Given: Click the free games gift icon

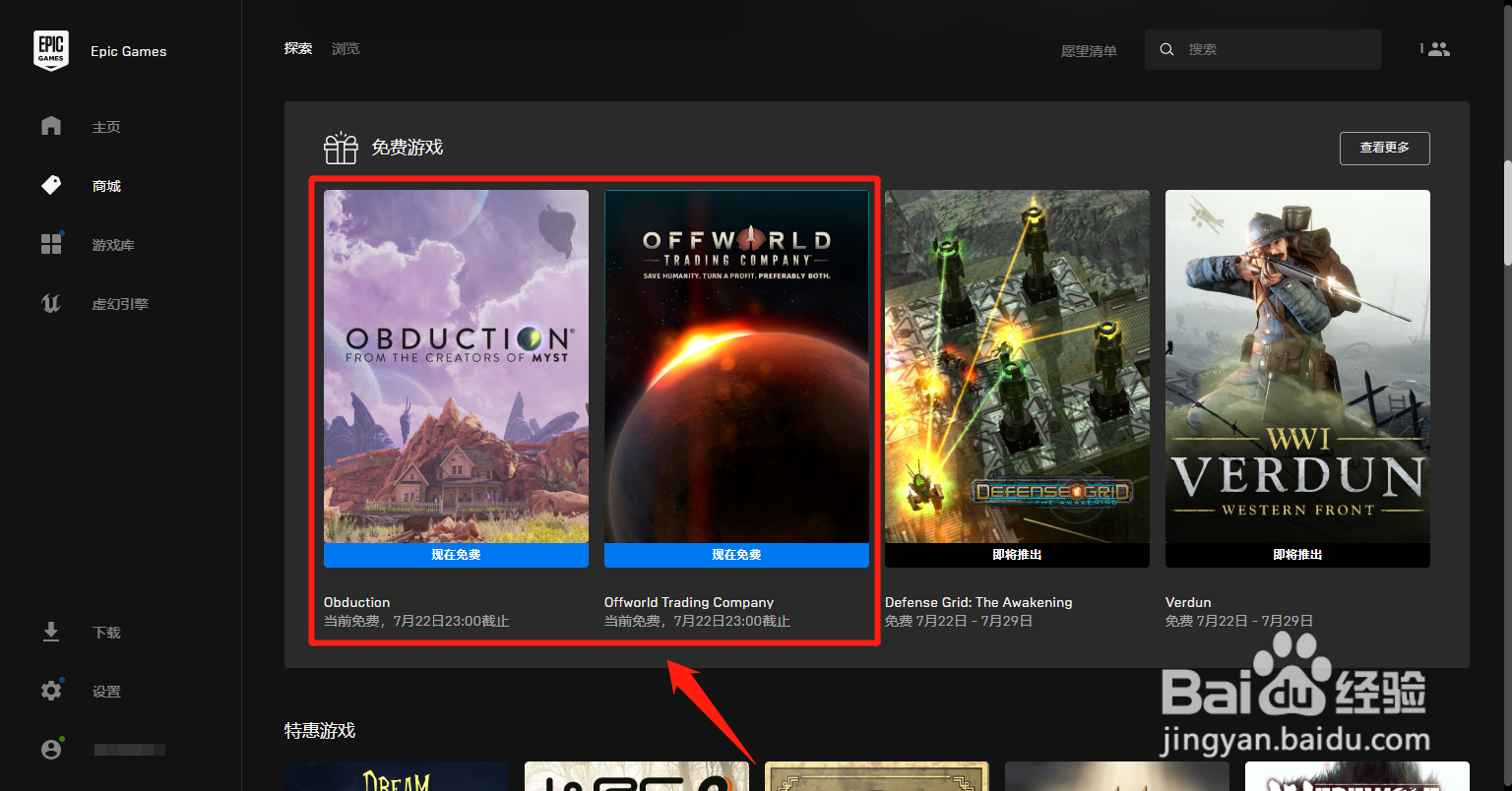Looking at the screenshot, I should [341, 148].
